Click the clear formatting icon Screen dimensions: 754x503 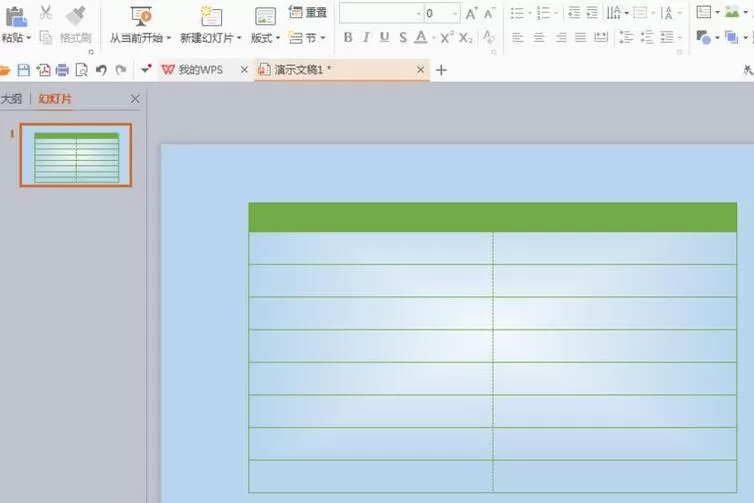pyautogui.click(x=489, y=37)
